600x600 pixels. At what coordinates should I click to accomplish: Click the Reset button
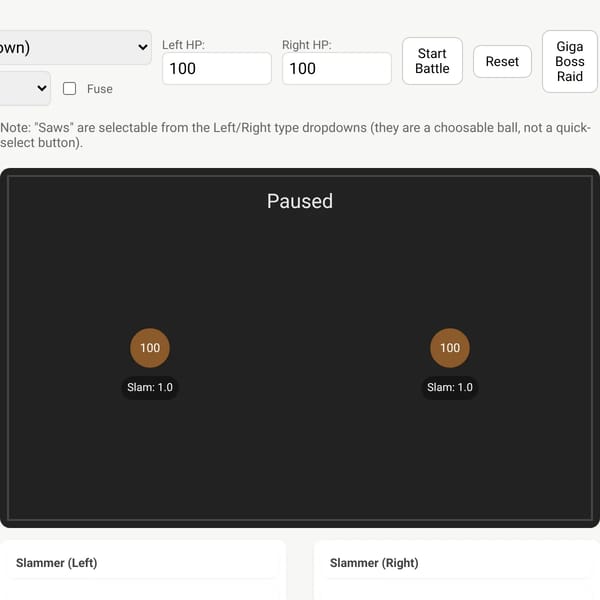(x=502, y=61)
